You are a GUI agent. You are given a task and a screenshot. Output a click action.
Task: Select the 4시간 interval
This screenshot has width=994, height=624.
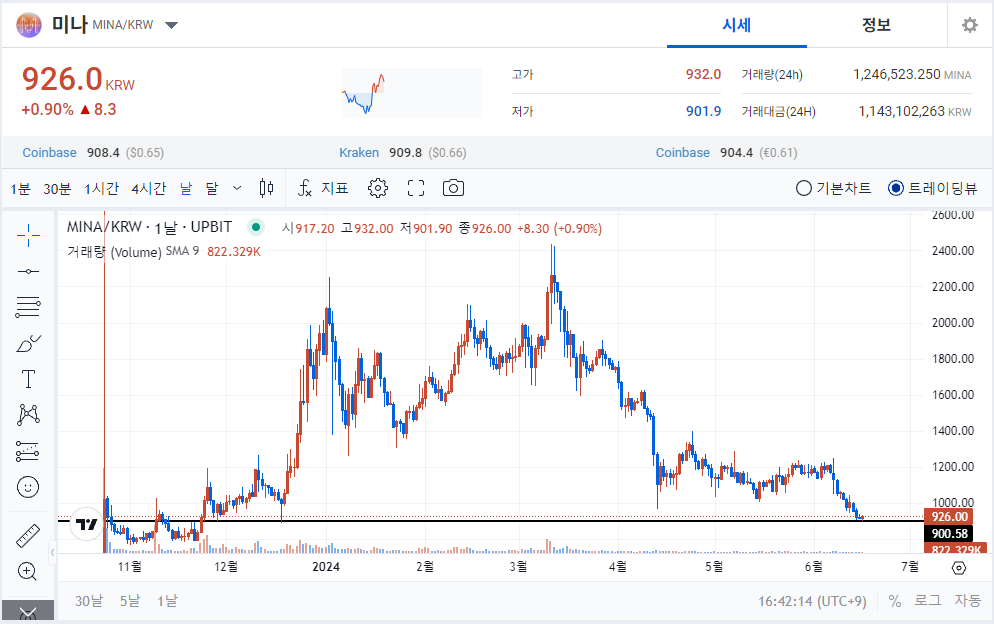[149, 189]
